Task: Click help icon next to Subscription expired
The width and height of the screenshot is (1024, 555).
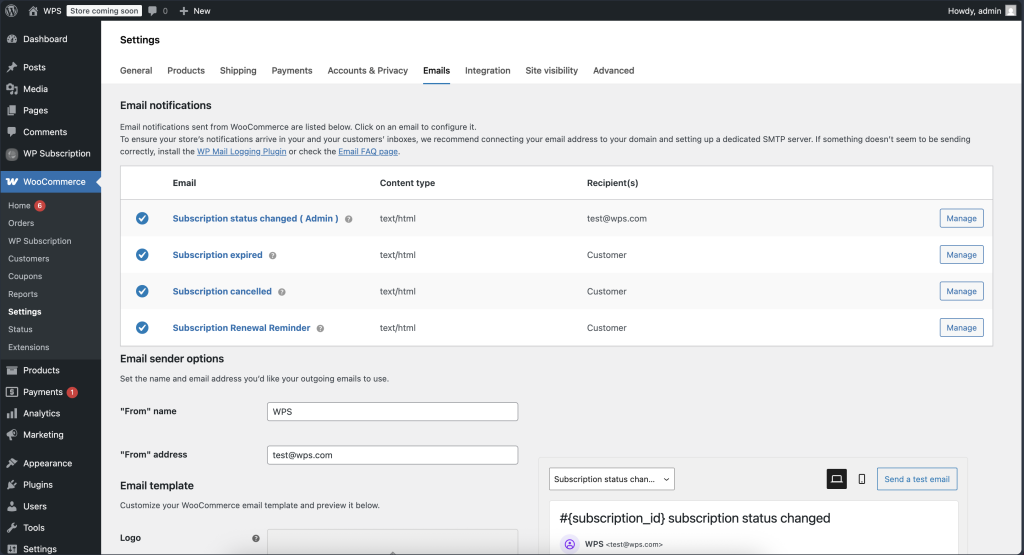Action: 273,255
